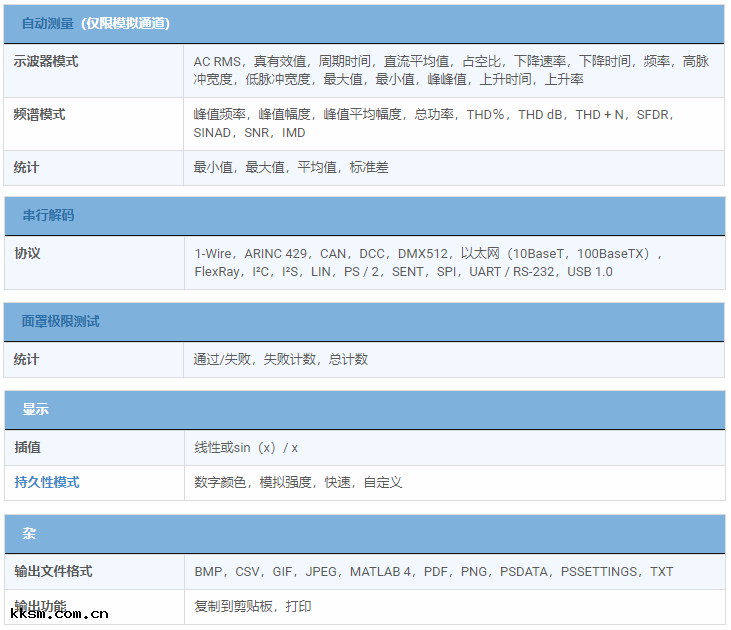731x630 pixels.
Task: Open the 持久性模式 blue link
Action: pyautogui.click(x=47, y=482)
